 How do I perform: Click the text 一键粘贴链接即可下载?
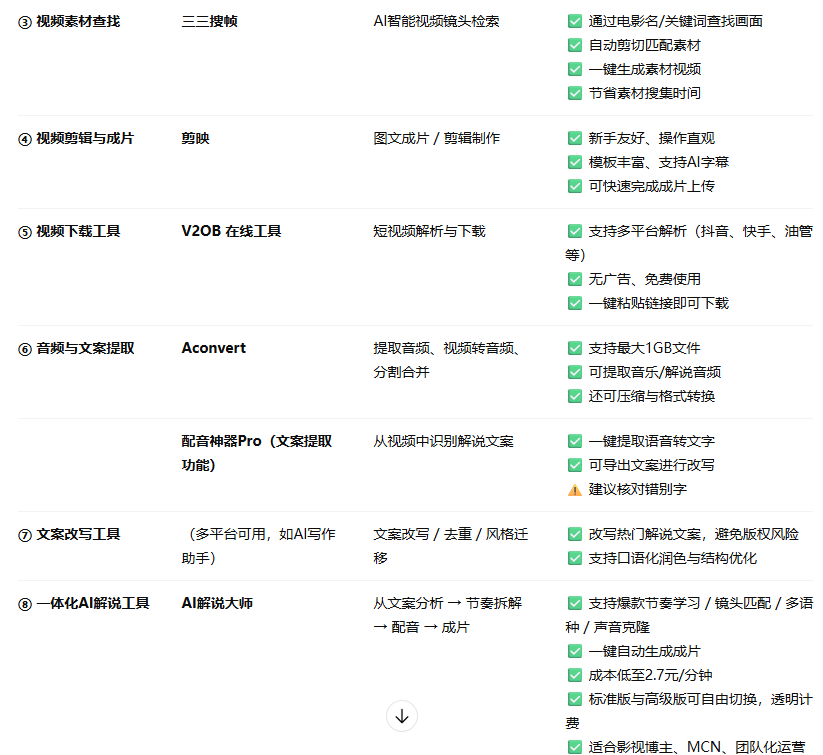pos(659,303)
